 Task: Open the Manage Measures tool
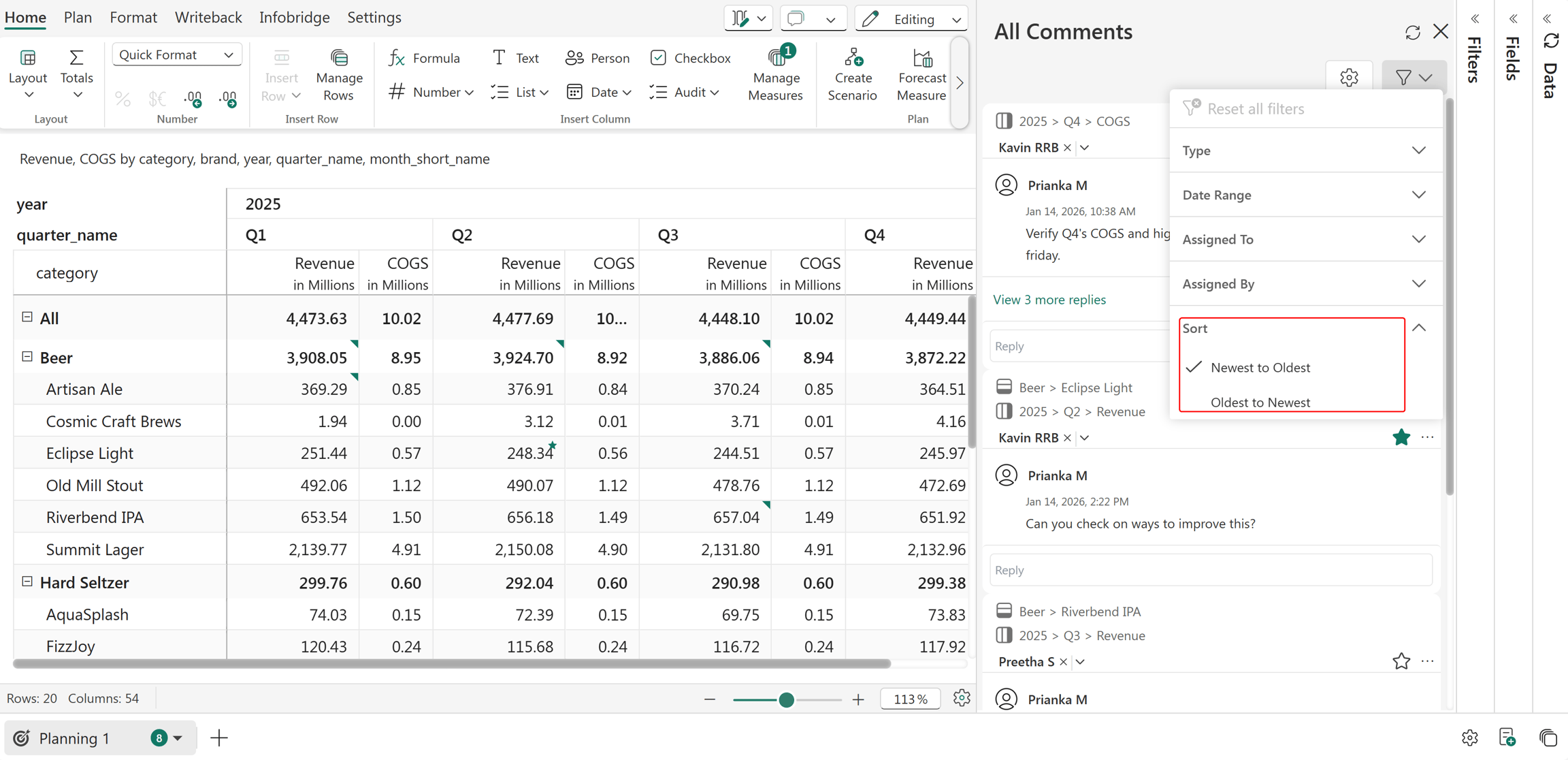776,74
